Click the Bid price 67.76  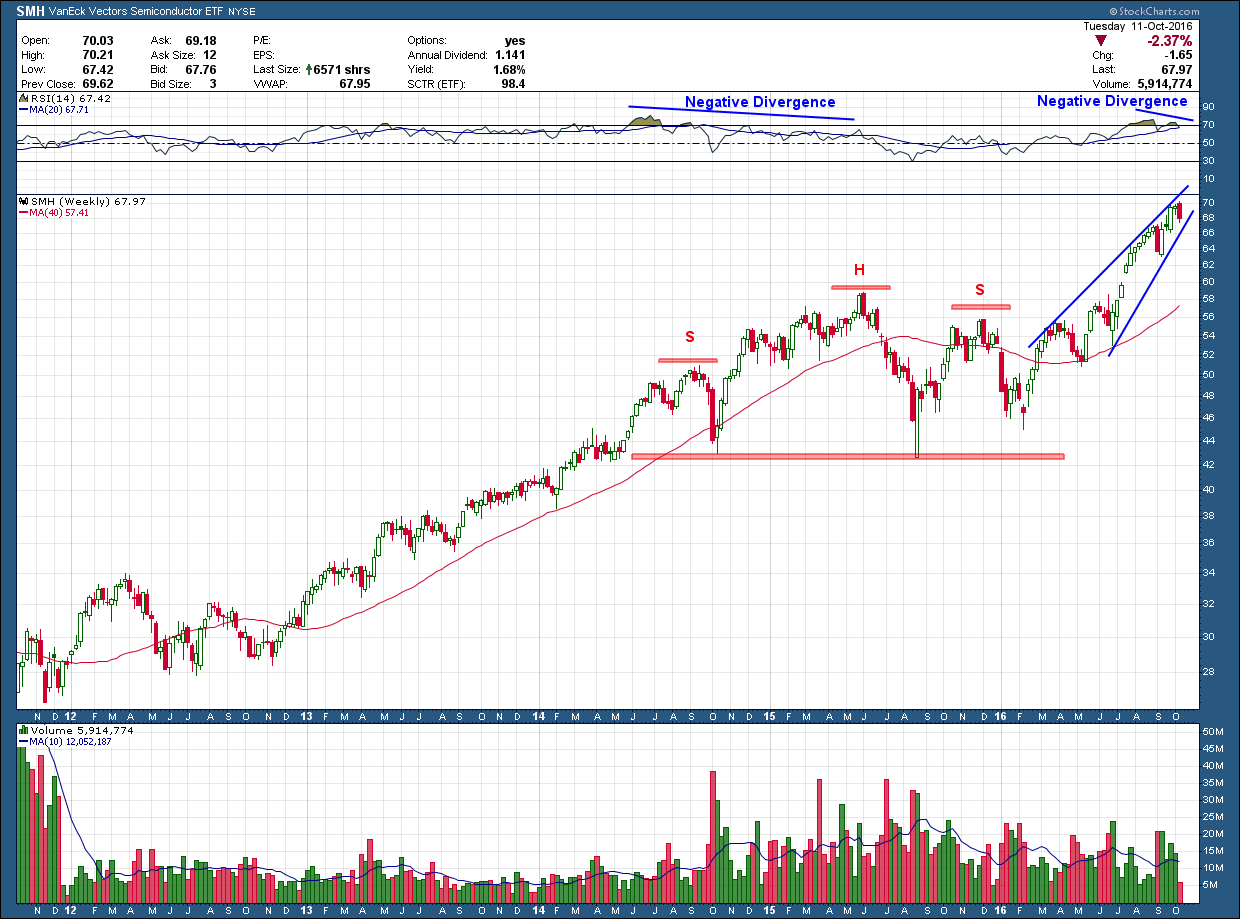point(202,70)
